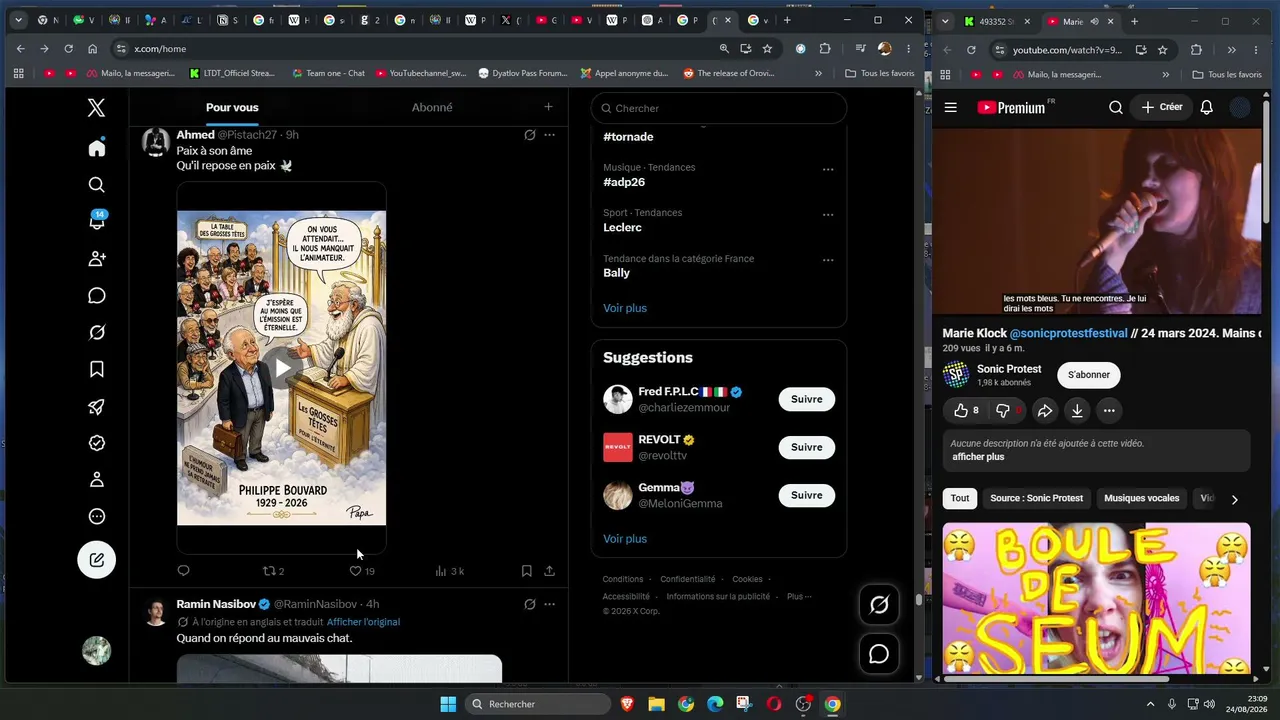
Task: Open the floating messages button on X
Action: (879, 654)
